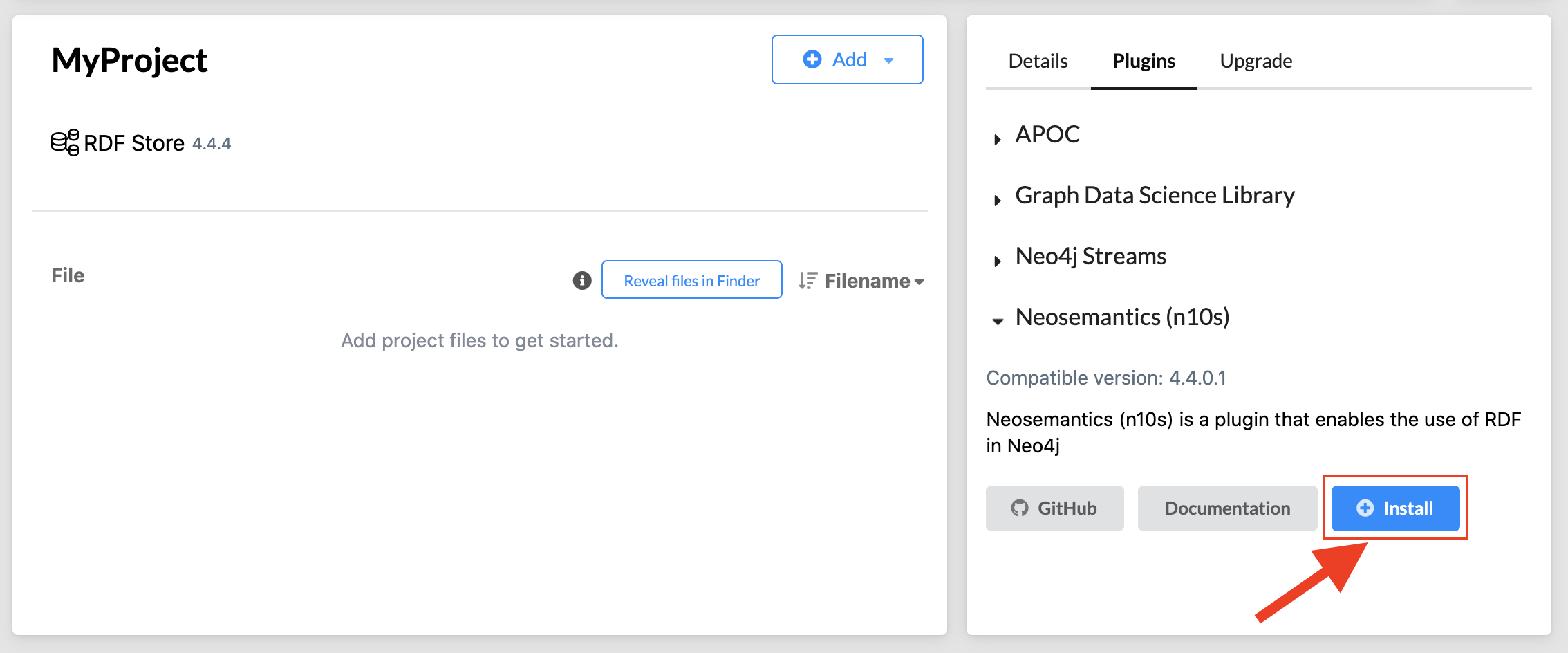This screenshot has width=1568, height=653.
Task: Click the plus icon on the Install button
Action: (x=1365, y=508)
